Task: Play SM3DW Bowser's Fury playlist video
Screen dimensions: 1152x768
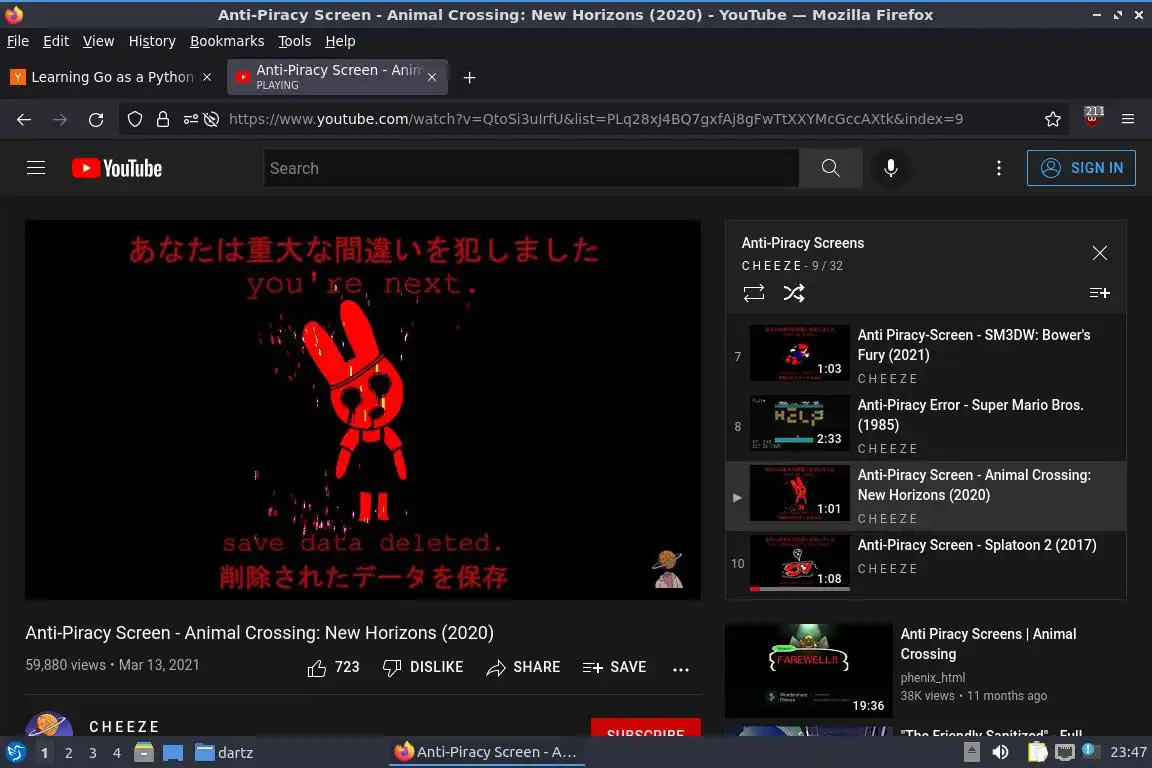Action: tap(926, 356)
